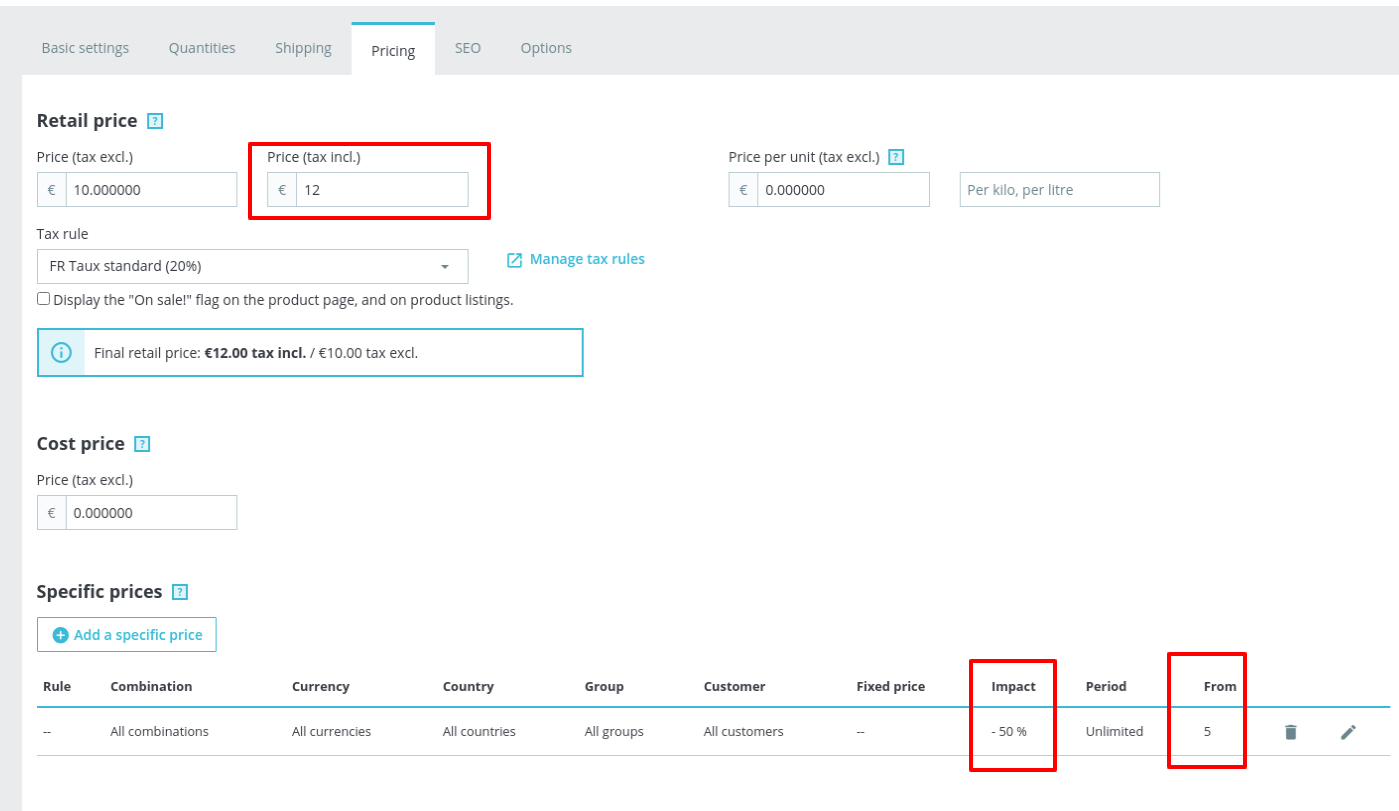Image resolution: width=1399 pixels, height=811 pixels.
Task: Click the Add a specific price button
Action: 126,634
